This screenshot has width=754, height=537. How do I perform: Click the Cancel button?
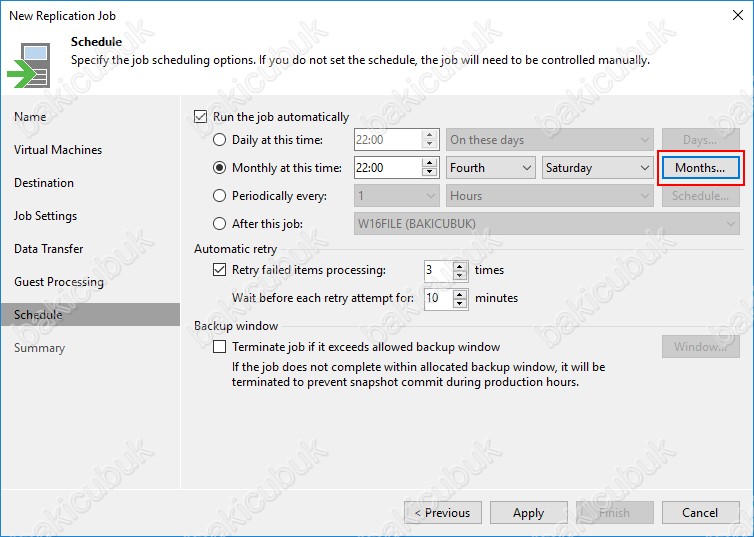(x=701, y=512)
